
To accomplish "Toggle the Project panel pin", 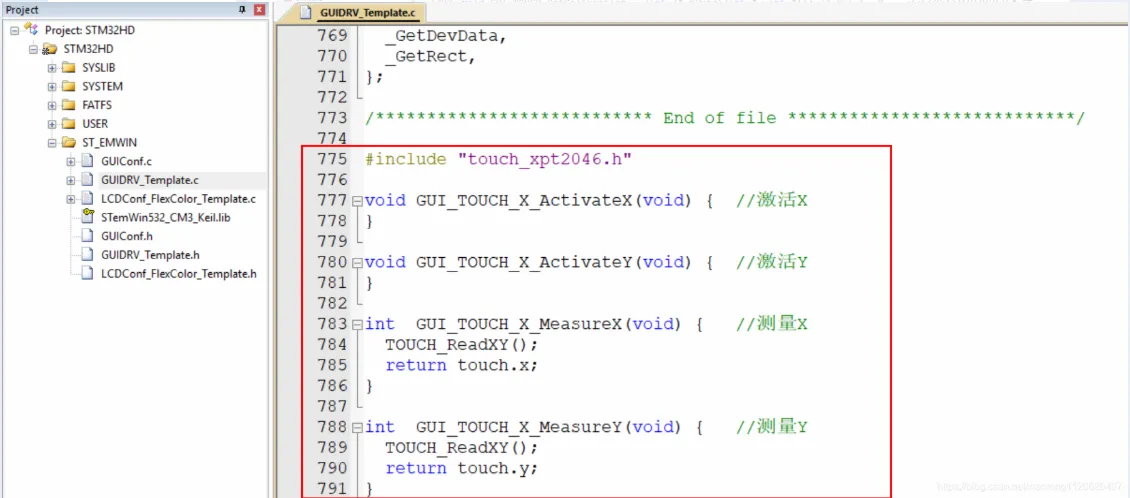I will [242, 10].
